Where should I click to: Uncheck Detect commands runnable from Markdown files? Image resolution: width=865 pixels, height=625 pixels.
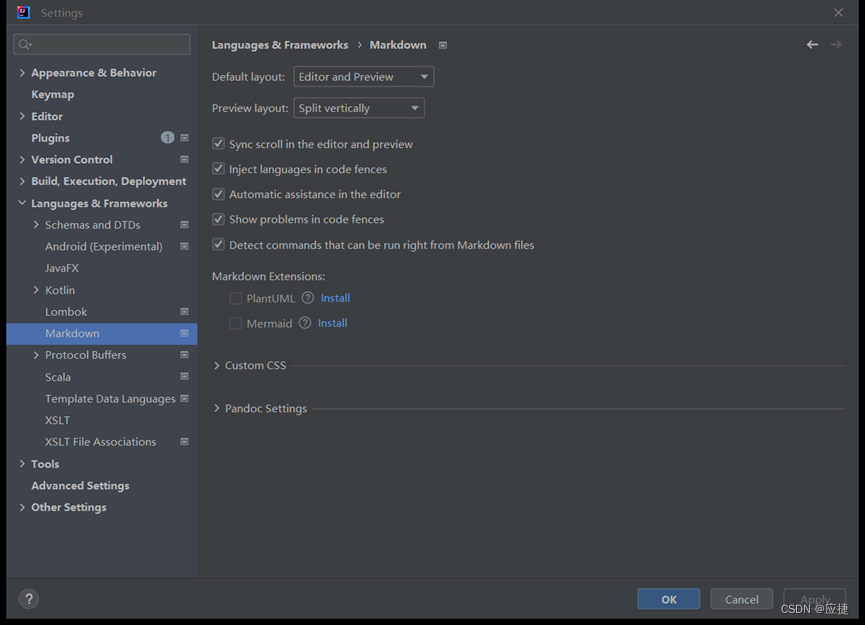(x=218, y=244)
